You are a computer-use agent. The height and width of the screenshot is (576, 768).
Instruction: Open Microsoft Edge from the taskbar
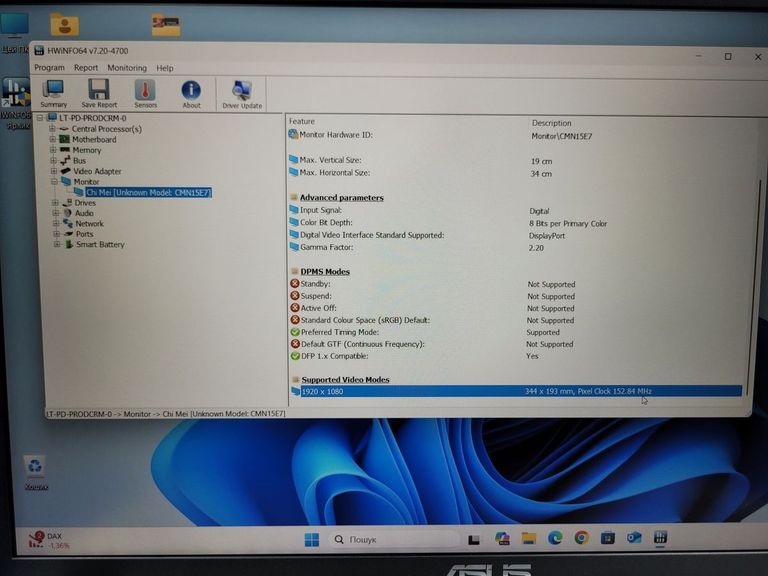(x=555, y=538)
